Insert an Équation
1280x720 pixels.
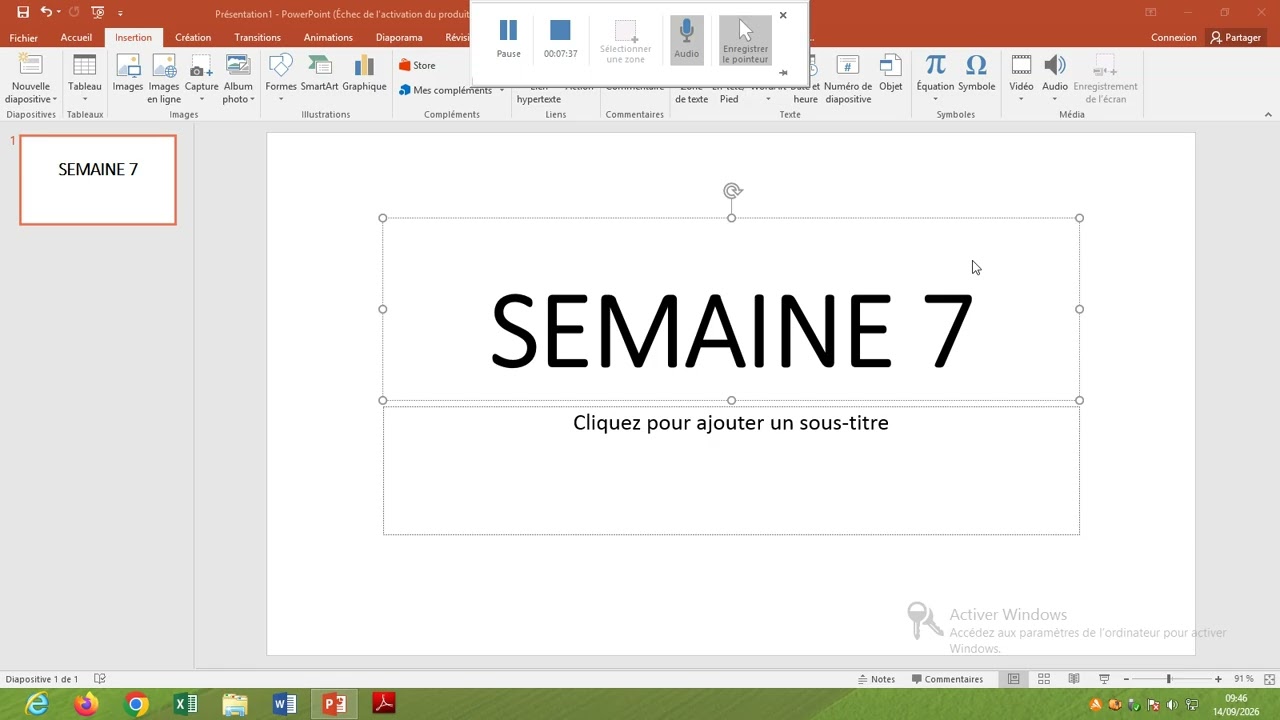pos(935,79)
